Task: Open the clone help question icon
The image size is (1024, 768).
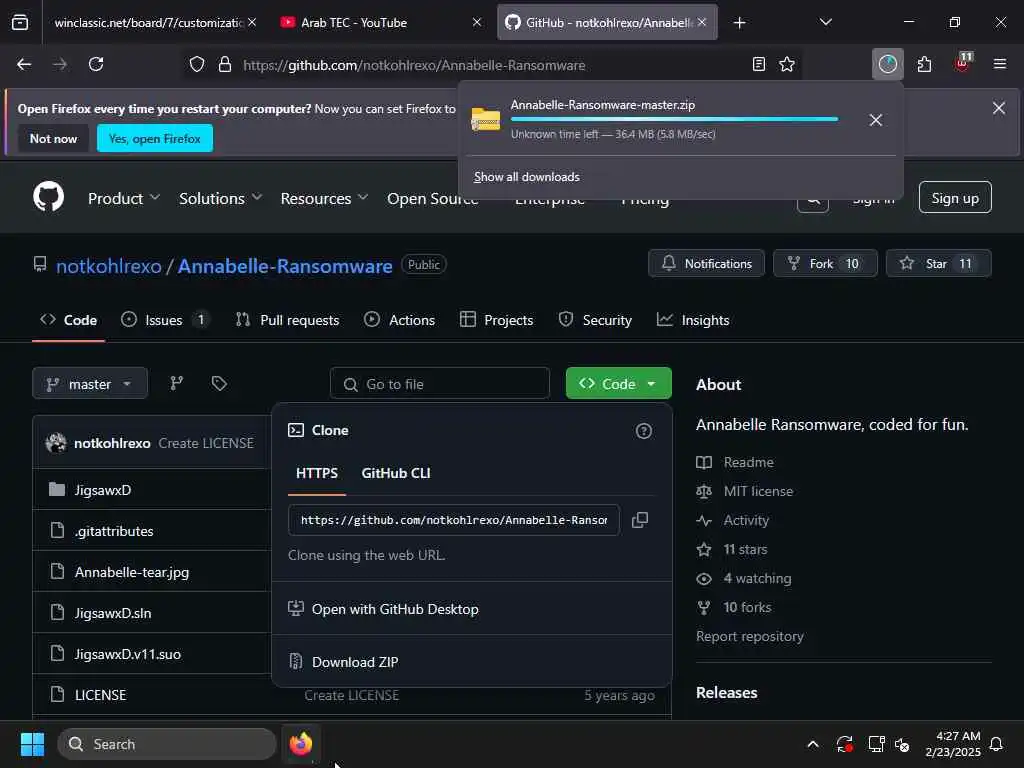Action: (643, 431)
